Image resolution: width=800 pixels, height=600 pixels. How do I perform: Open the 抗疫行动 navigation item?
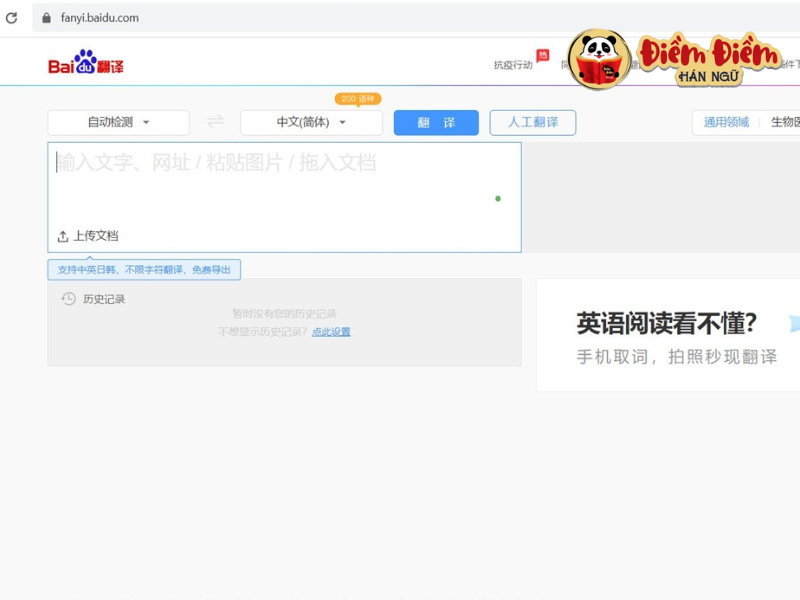[x=513, y=66]
